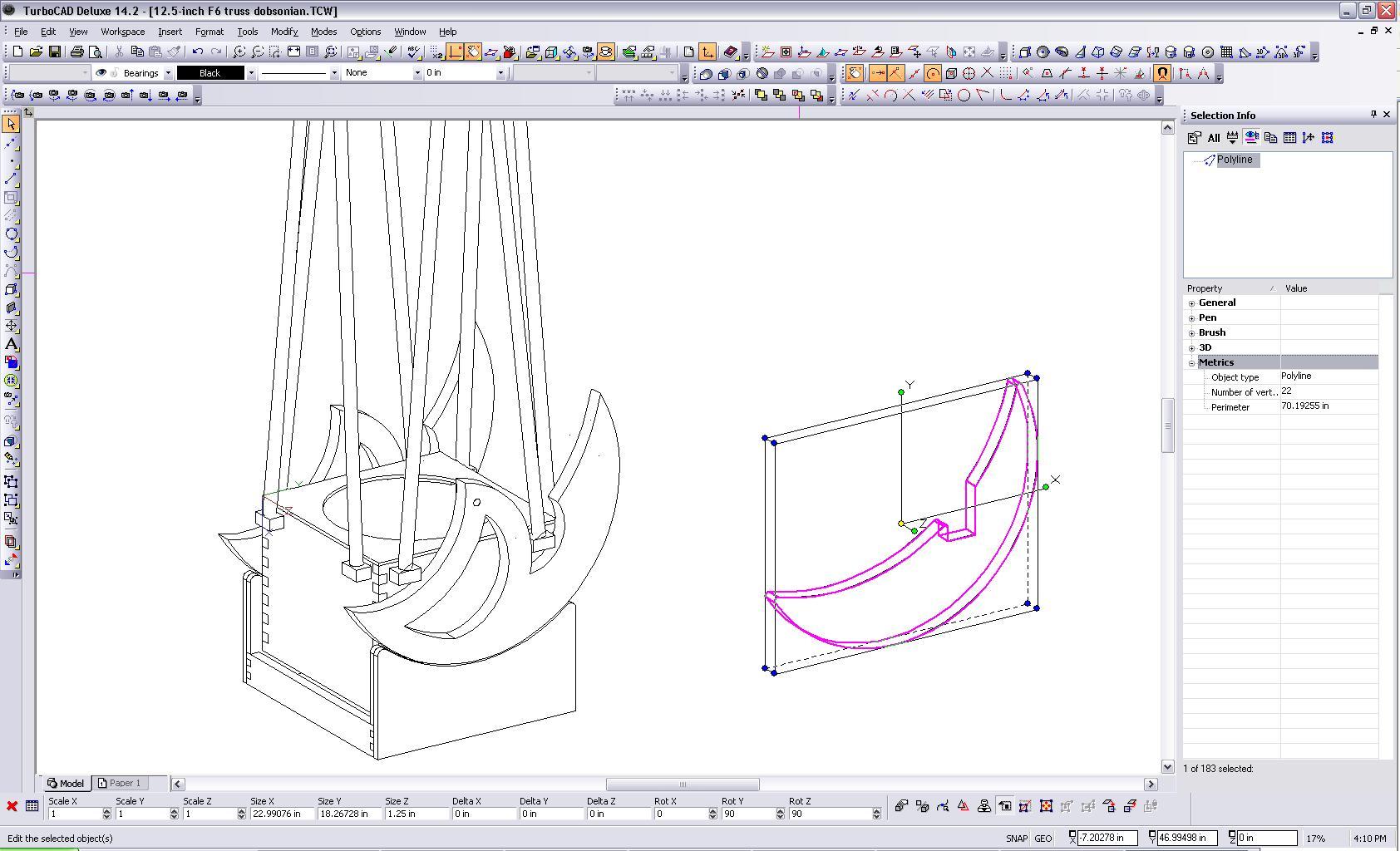Image resolution: width=1400 pixels, height=851 pixels.
Task: Click the Save file icon
Action: pos(55,52)
